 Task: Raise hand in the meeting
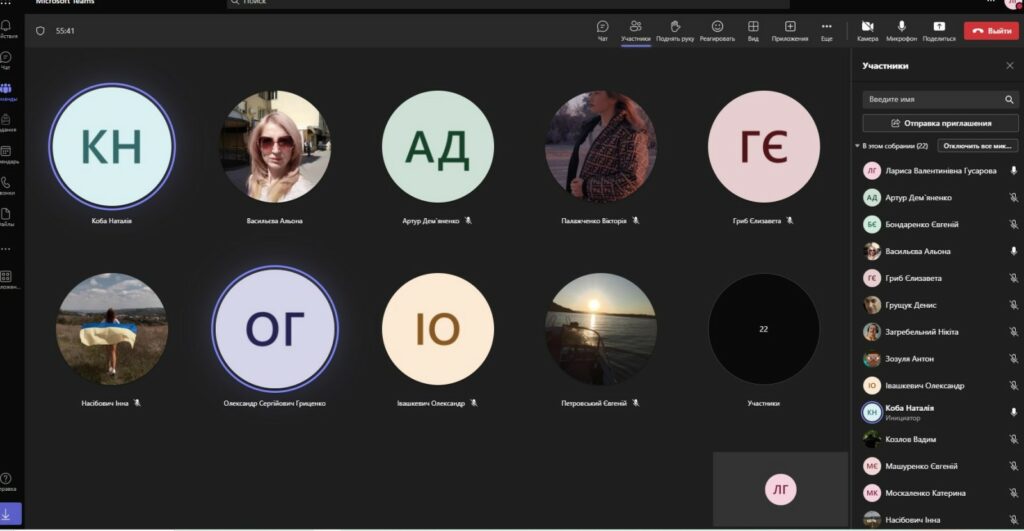coord(675,30)
